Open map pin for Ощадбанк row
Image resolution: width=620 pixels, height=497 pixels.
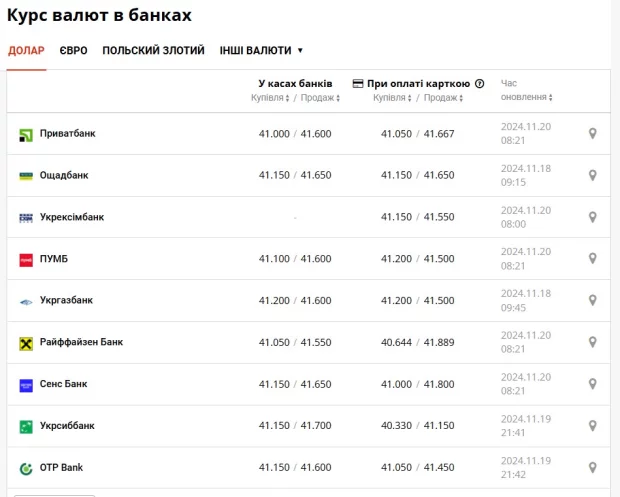[x=592, y=176]
